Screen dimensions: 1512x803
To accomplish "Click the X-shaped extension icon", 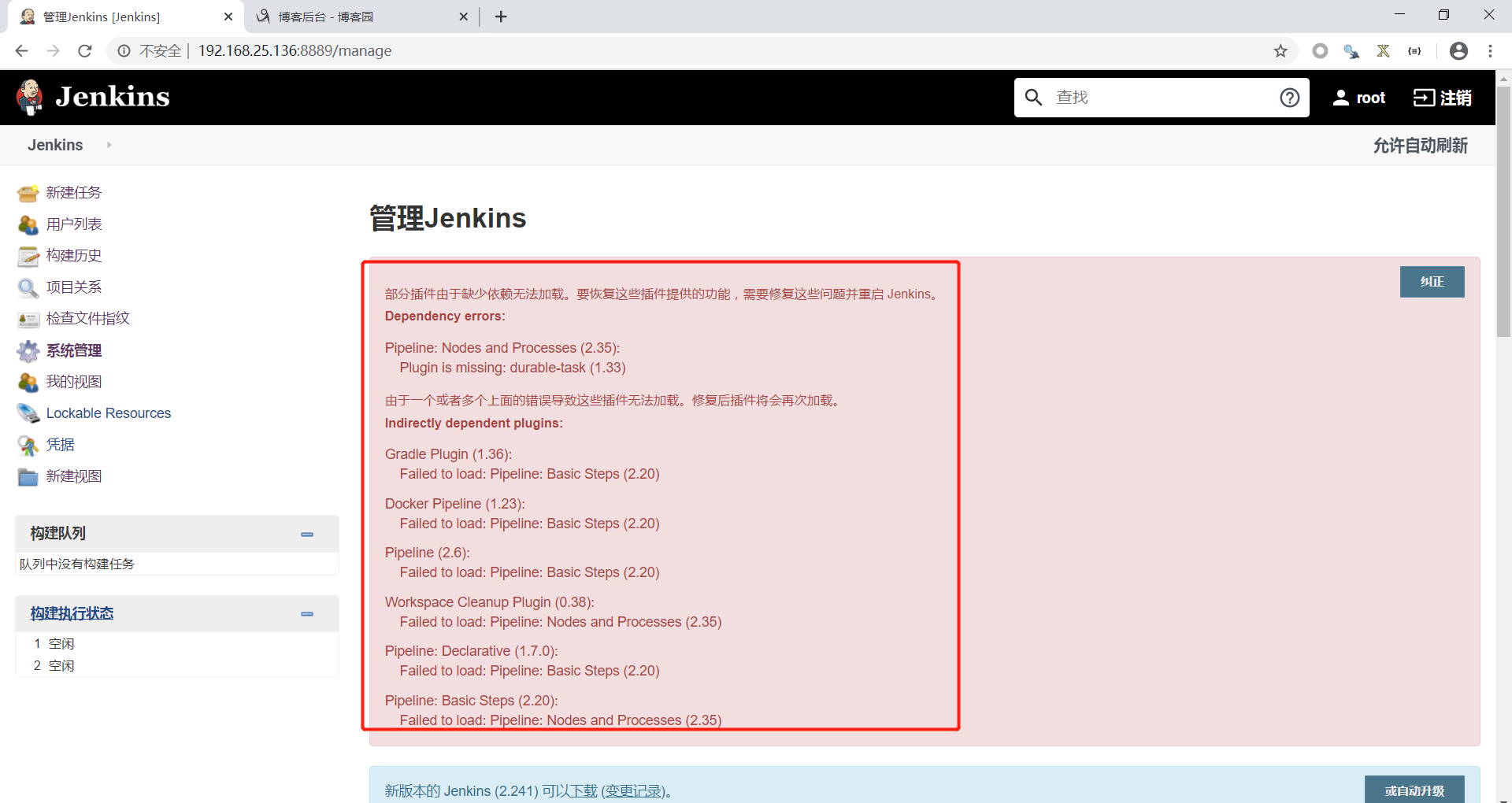I will 1383,51.
